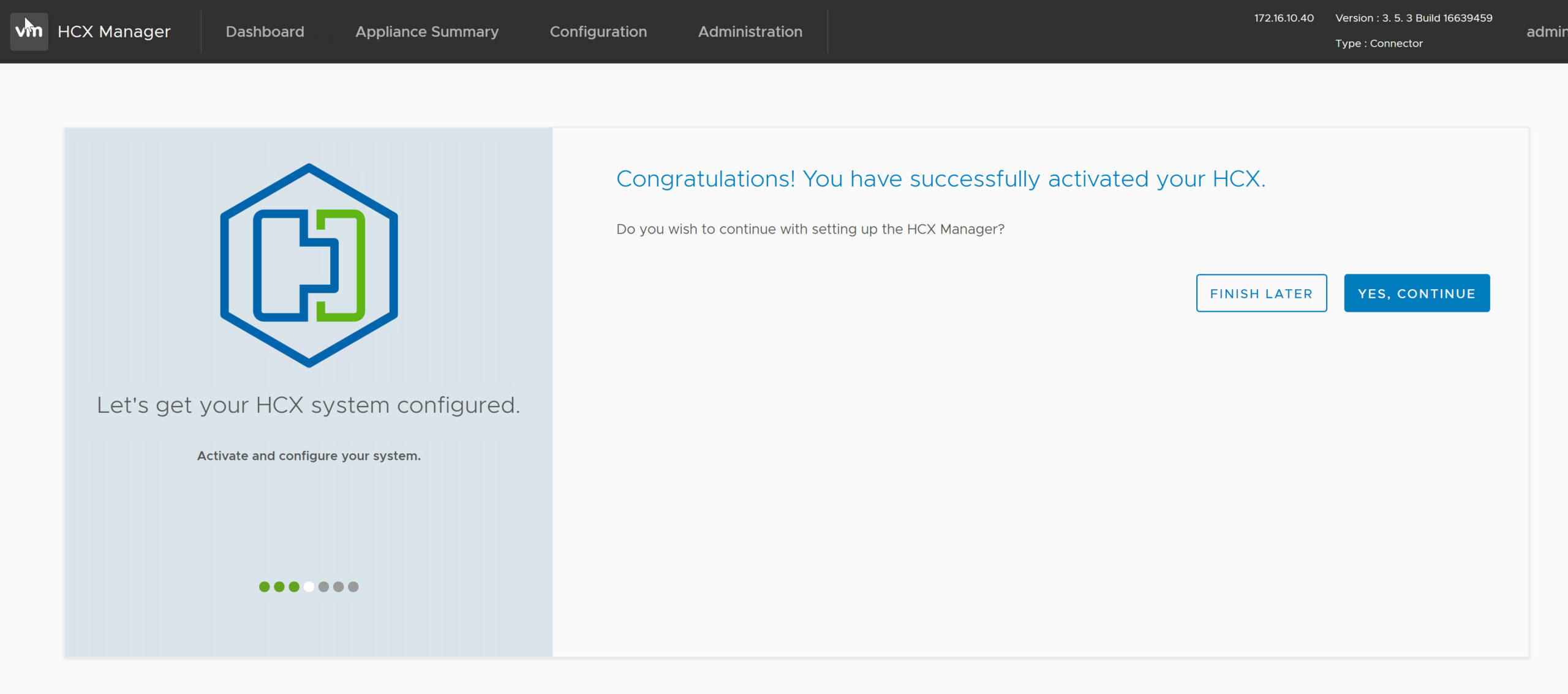The image size is (1568, 694).
Task: Click the white current-step dot
Action: [x=309, y=587]
